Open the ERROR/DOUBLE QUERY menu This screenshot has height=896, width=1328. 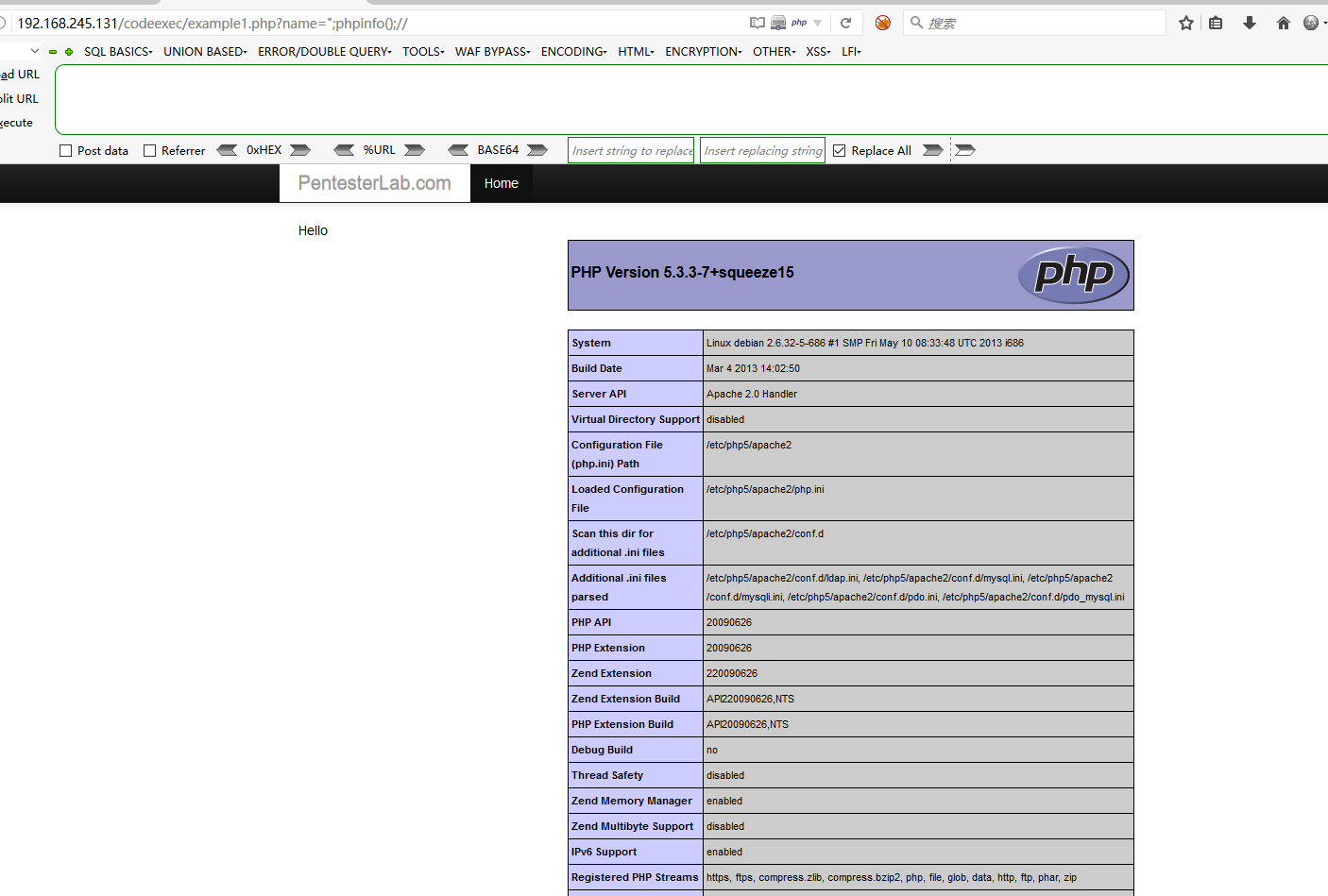point(324,52)
